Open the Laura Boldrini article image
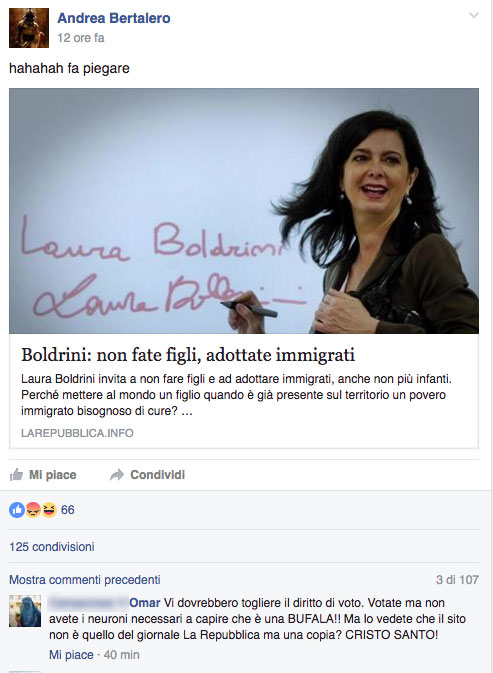This screenshot has height=673, width=493. (x=244, y=211)
